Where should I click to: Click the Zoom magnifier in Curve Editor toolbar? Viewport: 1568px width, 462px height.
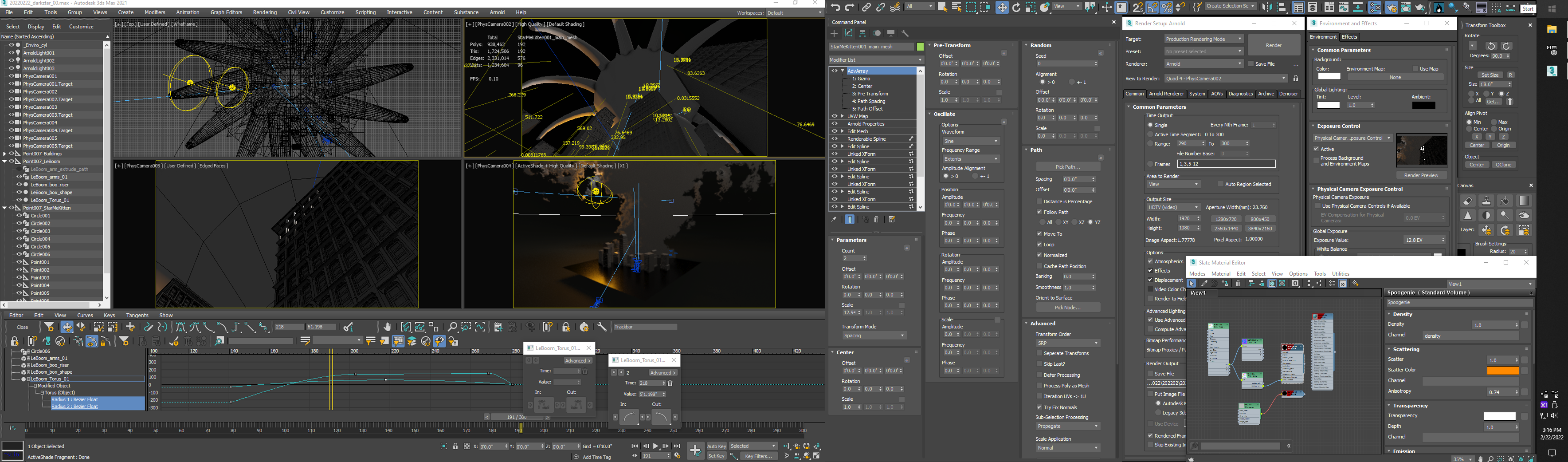[x=452, y=327]
